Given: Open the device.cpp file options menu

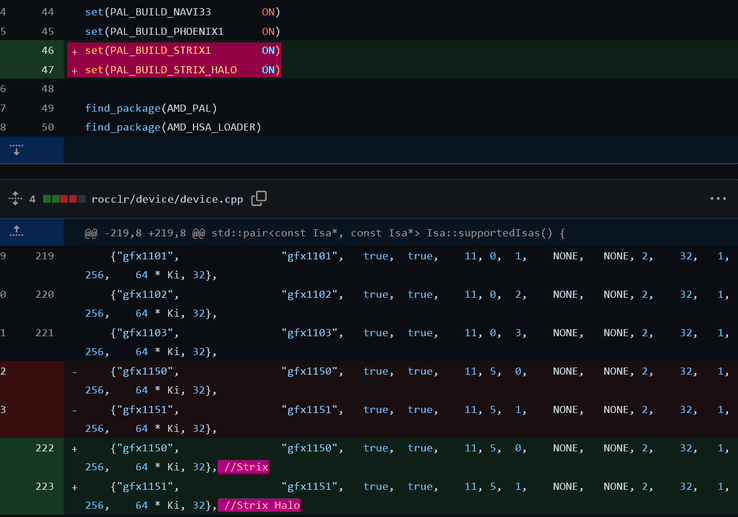Looking at the screenshot, I should point(717,199).
